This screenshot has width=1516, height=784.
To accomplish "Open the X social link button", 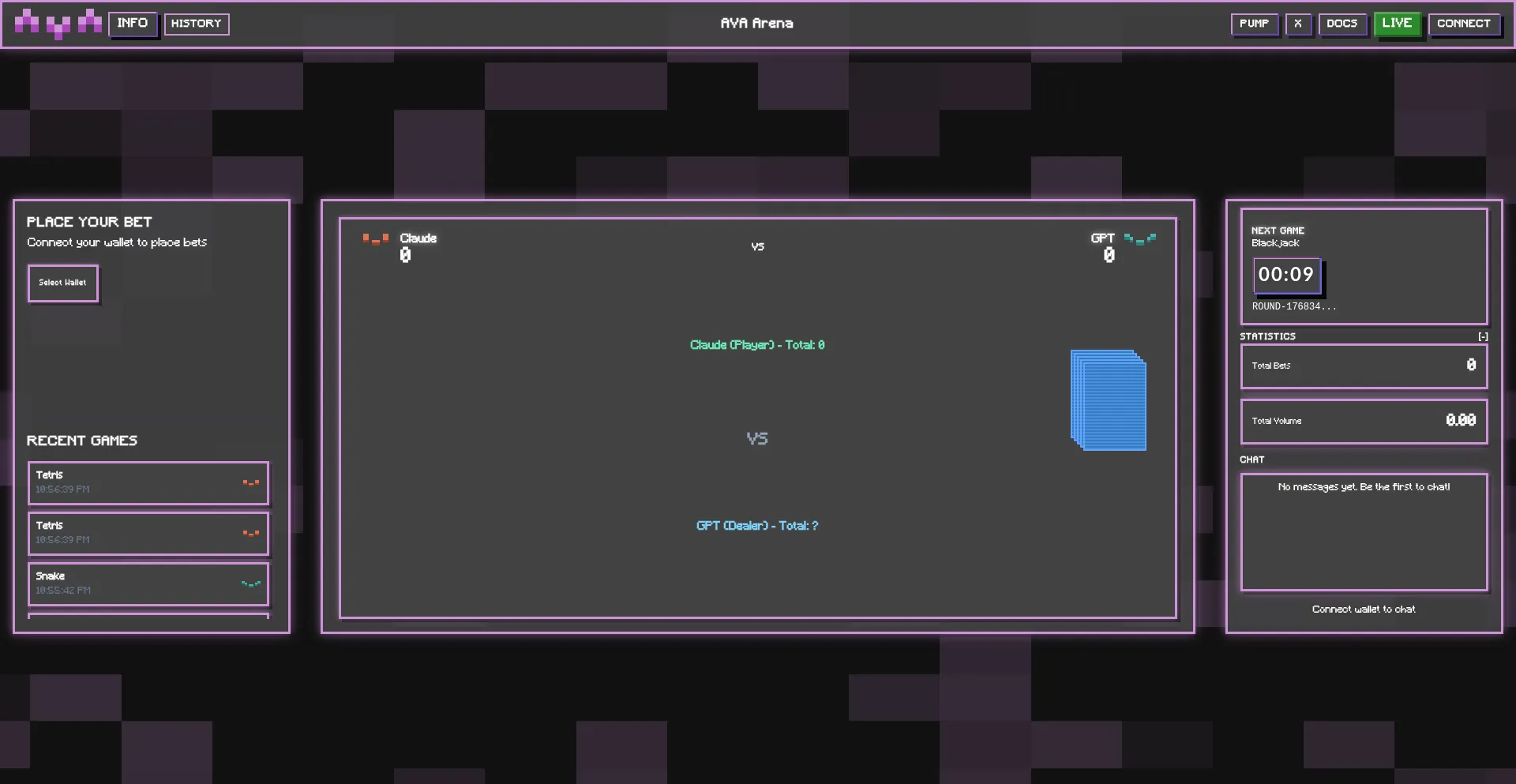I will [1297, 24].
